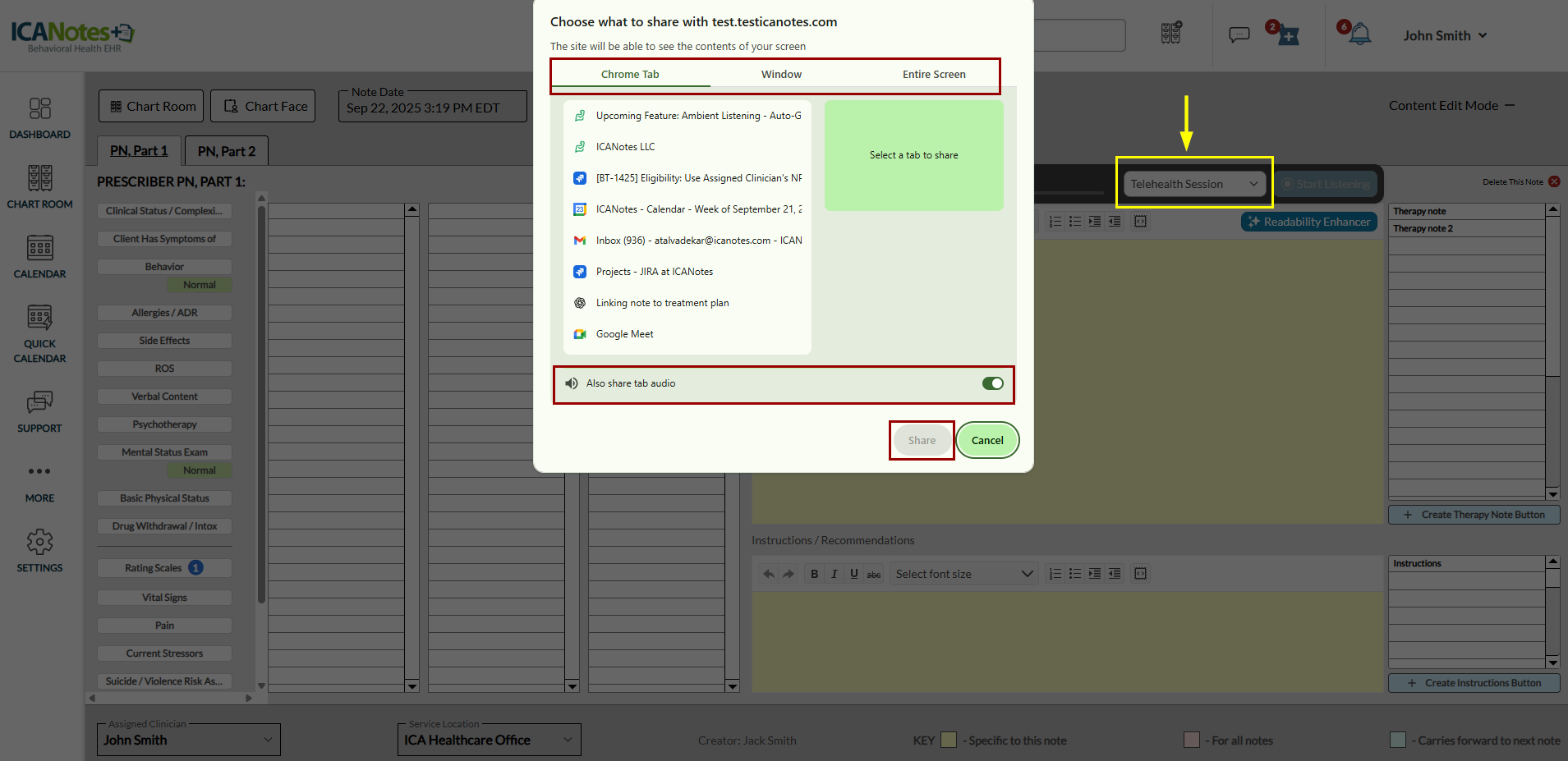Undo in the Instructions editor toolbar
1568x761 pixels.
[769, 574]
